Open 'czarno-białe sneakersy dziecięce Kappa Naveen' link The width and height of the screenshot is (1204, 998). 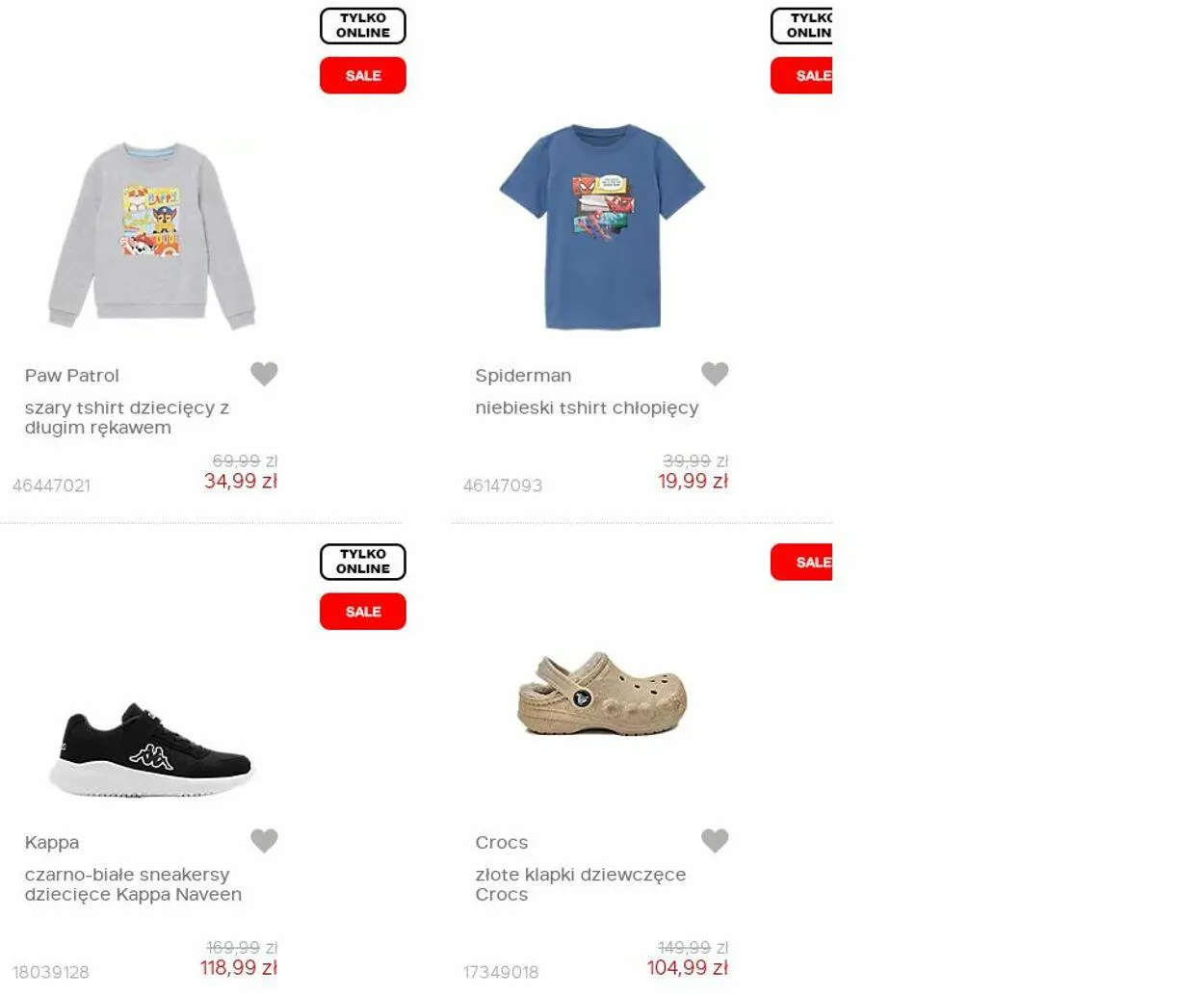(133, 884)
